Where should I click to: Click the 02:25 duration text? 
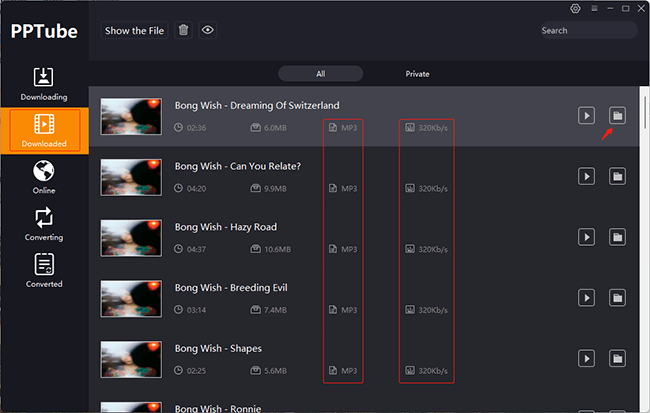(x=196, y=371)
